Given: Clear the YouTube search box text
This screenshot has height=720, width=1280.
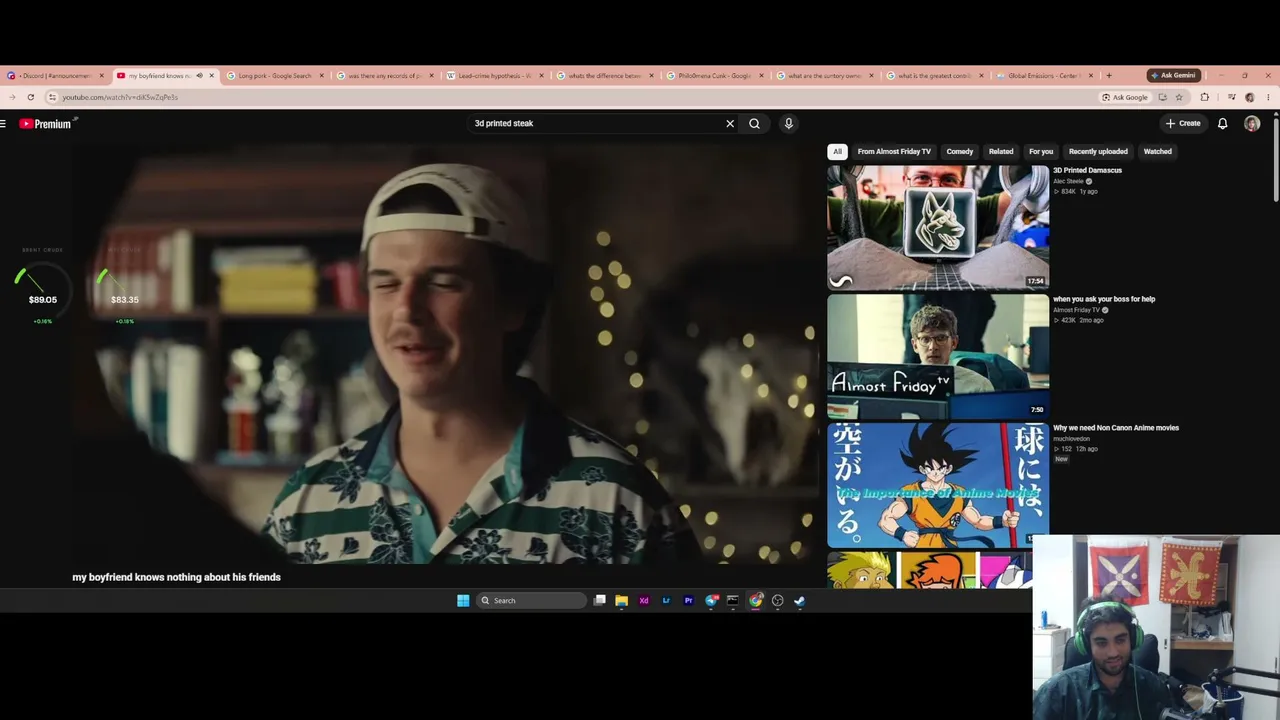Looking at the screenshot, I should pos(730,124).
